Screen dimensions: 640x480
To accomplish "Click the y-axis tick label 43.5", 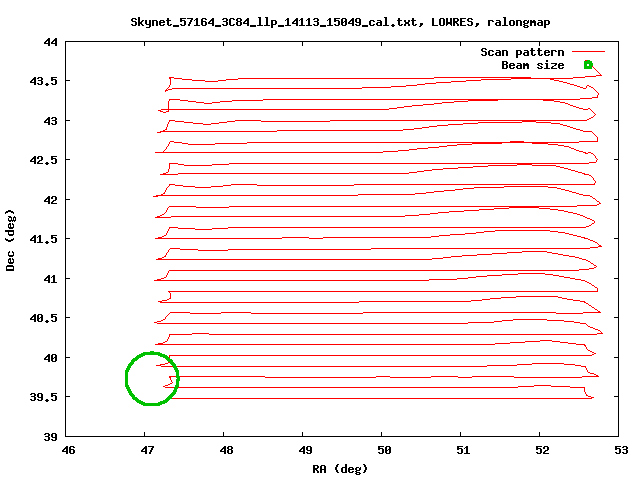I will click(44, 81).
